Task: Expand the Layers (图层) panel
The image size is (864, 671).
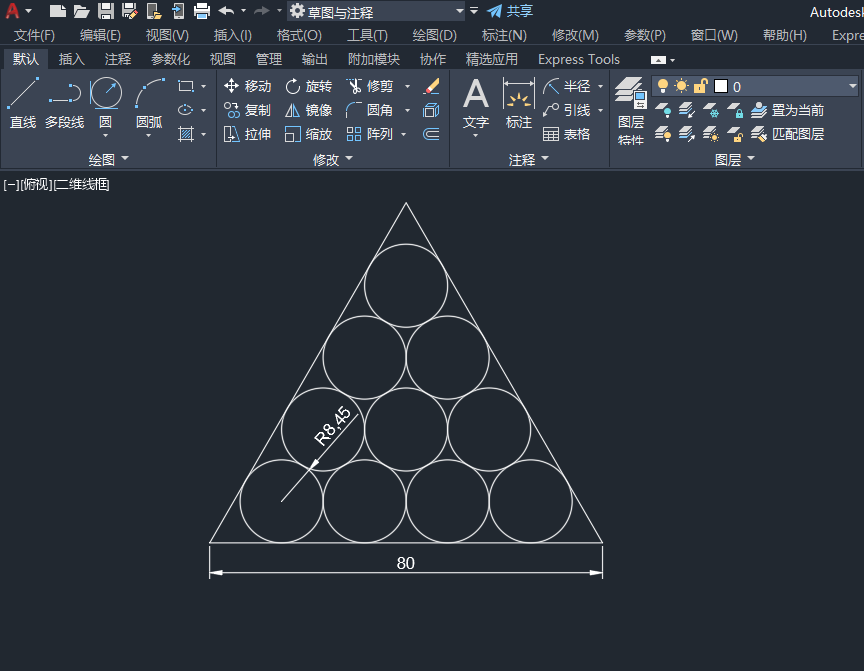Action: 735,159
